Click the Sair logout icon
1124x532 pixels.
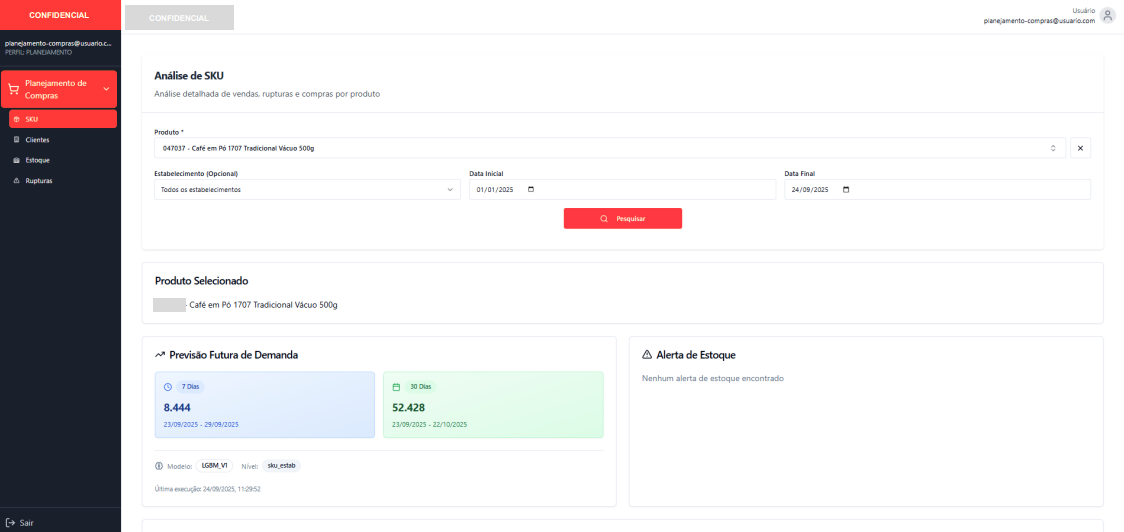(x=10, y=522)
